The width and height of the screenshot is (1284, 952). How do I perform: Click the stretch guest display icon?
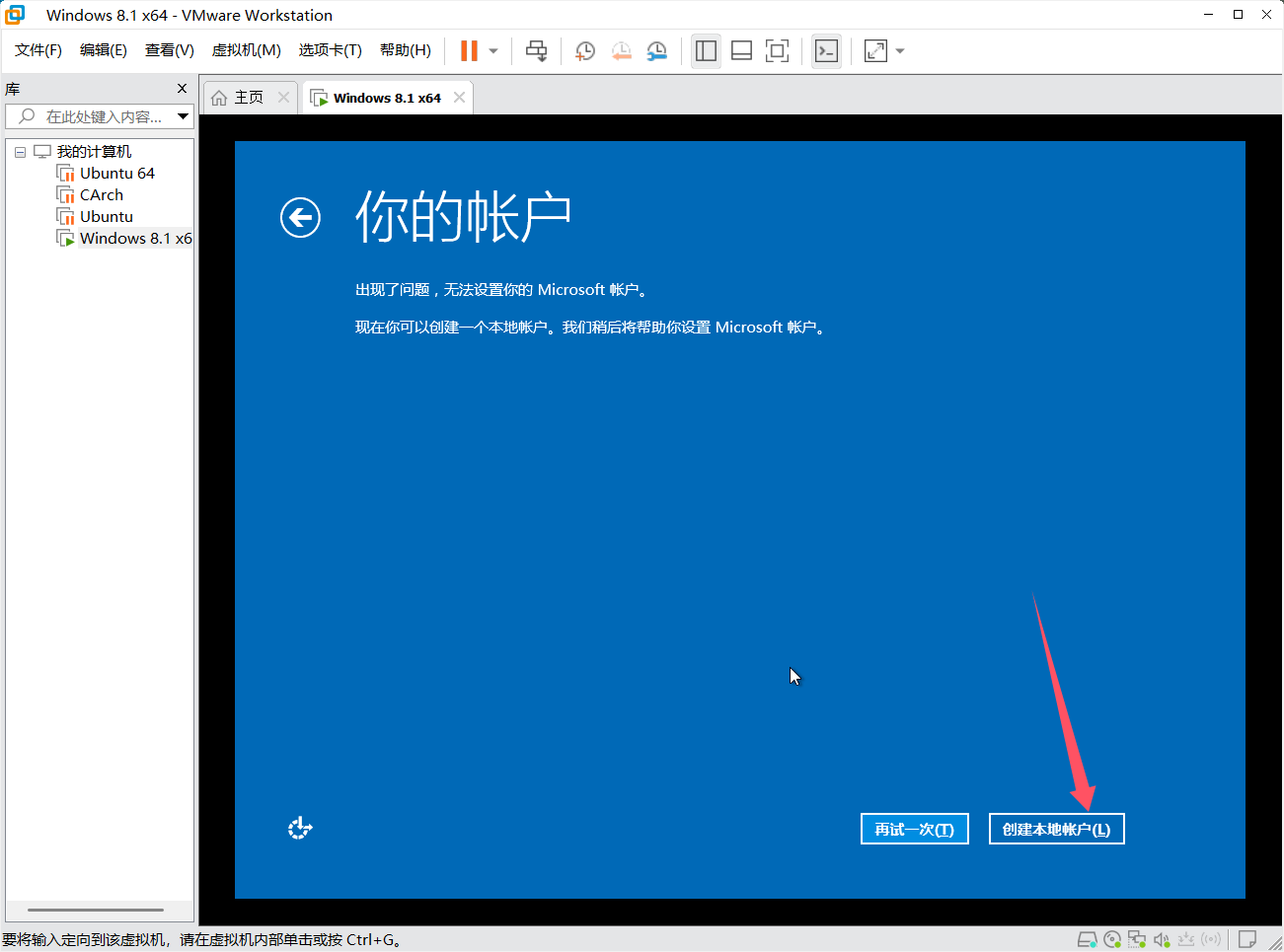point(875,51)
